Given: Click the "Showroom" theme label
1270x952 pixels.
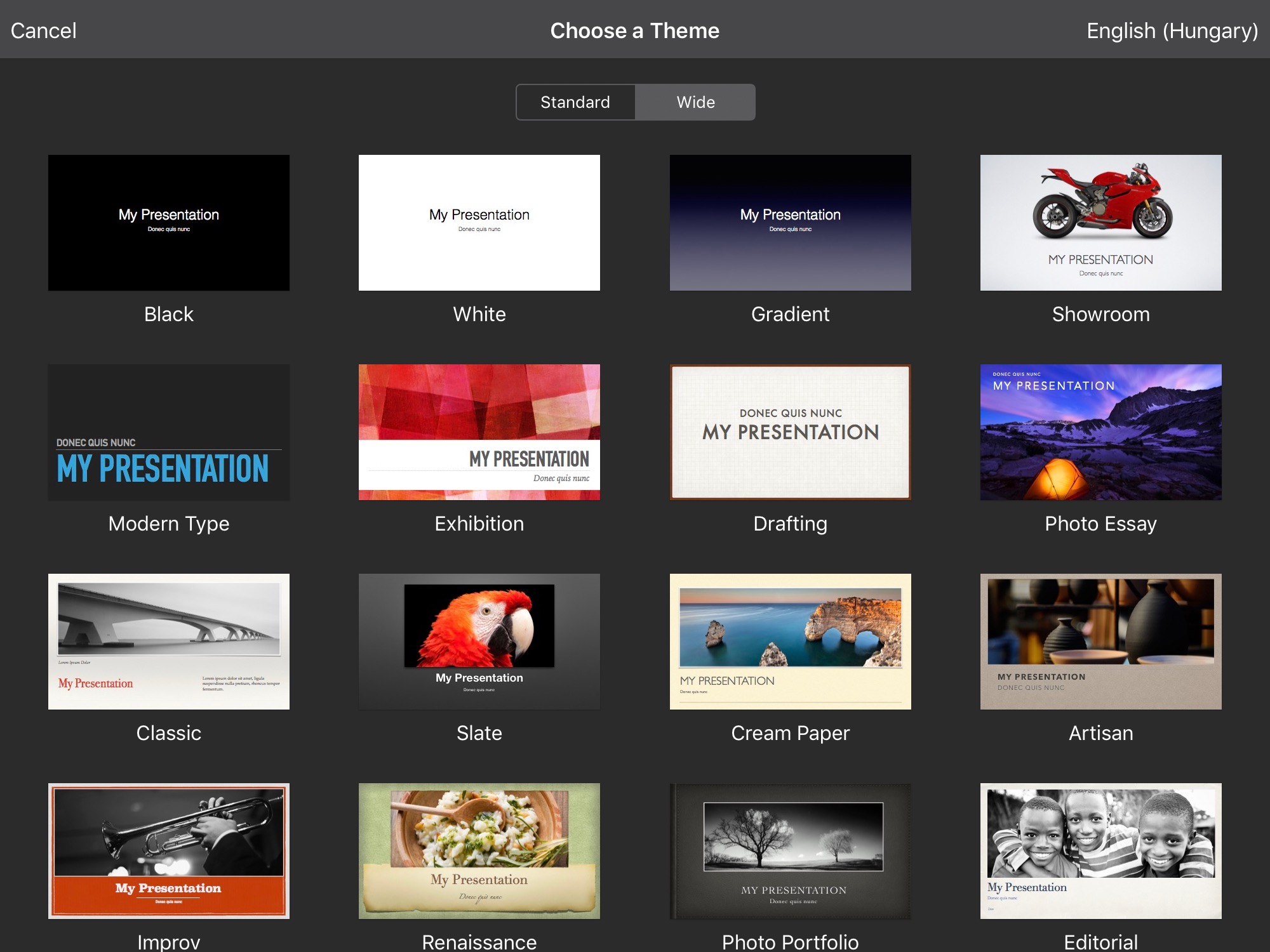Looking at the screenshot, I should click(1101, 314).
